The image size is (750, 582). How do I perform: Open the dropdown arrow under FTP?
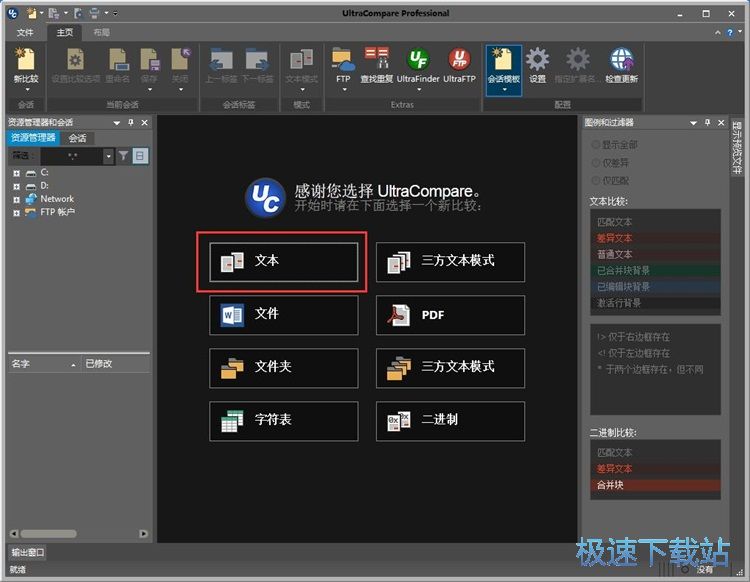344,89
